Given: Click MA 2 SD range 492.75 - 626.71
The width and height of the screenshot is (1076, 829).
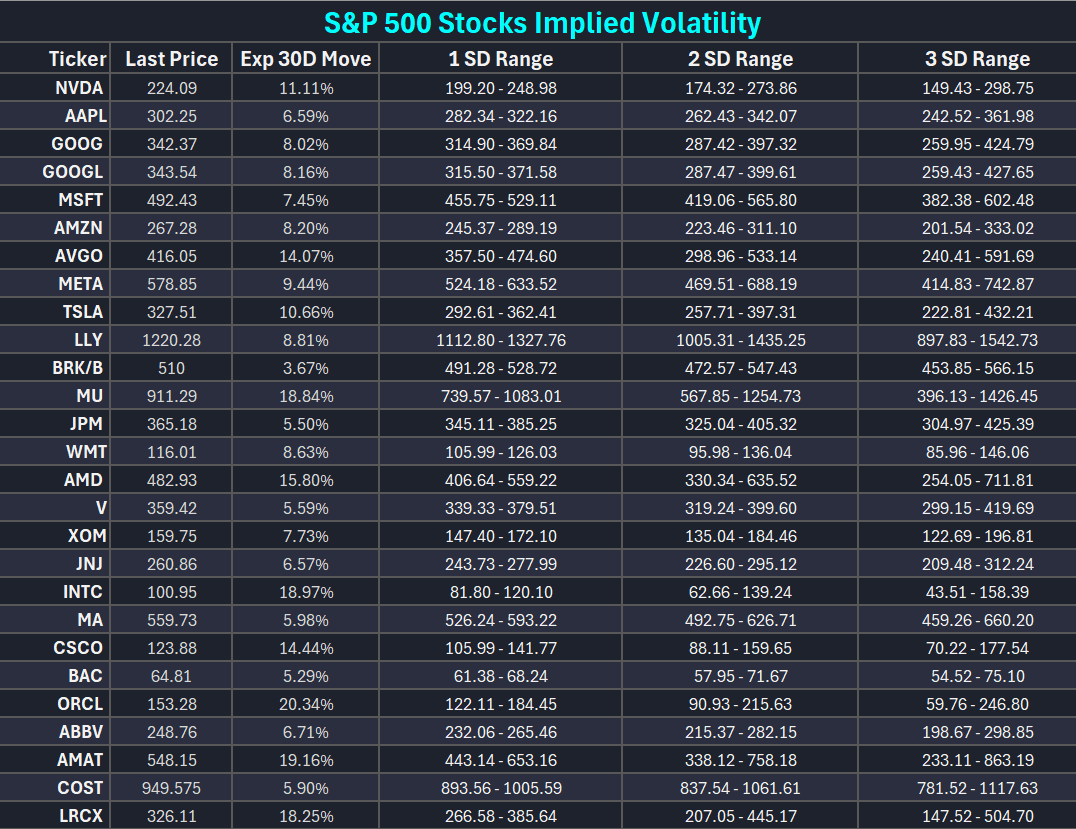Looking at the screenshot, I should (740, 620).
